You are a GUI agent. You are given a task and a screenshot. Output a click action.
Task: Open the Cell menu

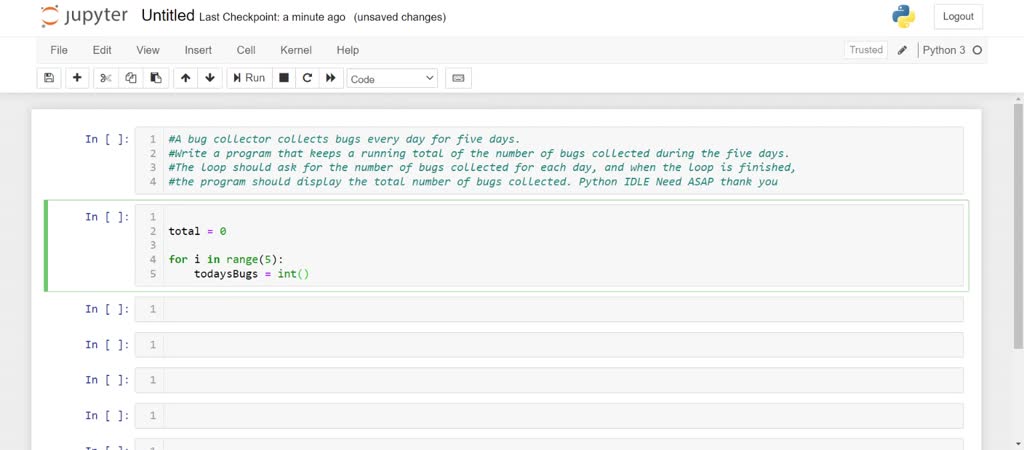click(x=246, y=50)
